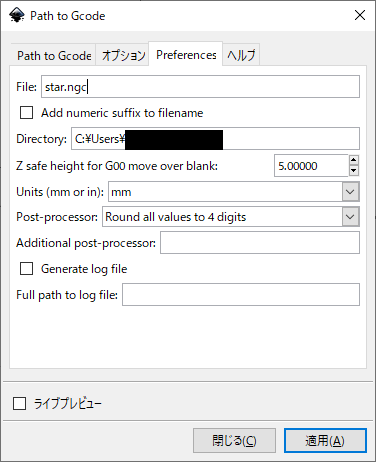Switch to the Path to Gcode tab
The image size is (376, 462).
pyautogui.click(x=54, y=55)
